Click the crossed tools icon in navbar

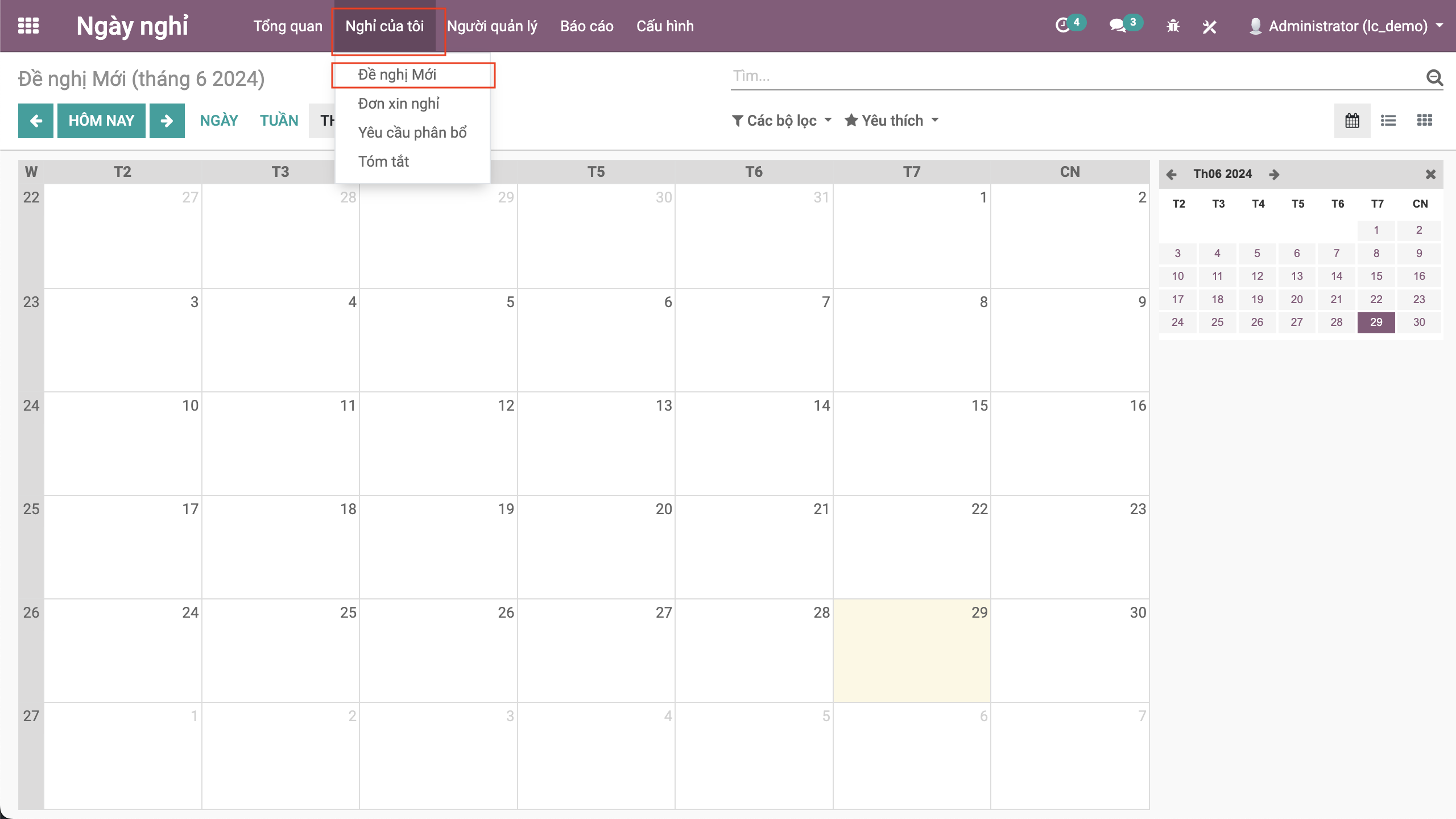coord(1209,26)
